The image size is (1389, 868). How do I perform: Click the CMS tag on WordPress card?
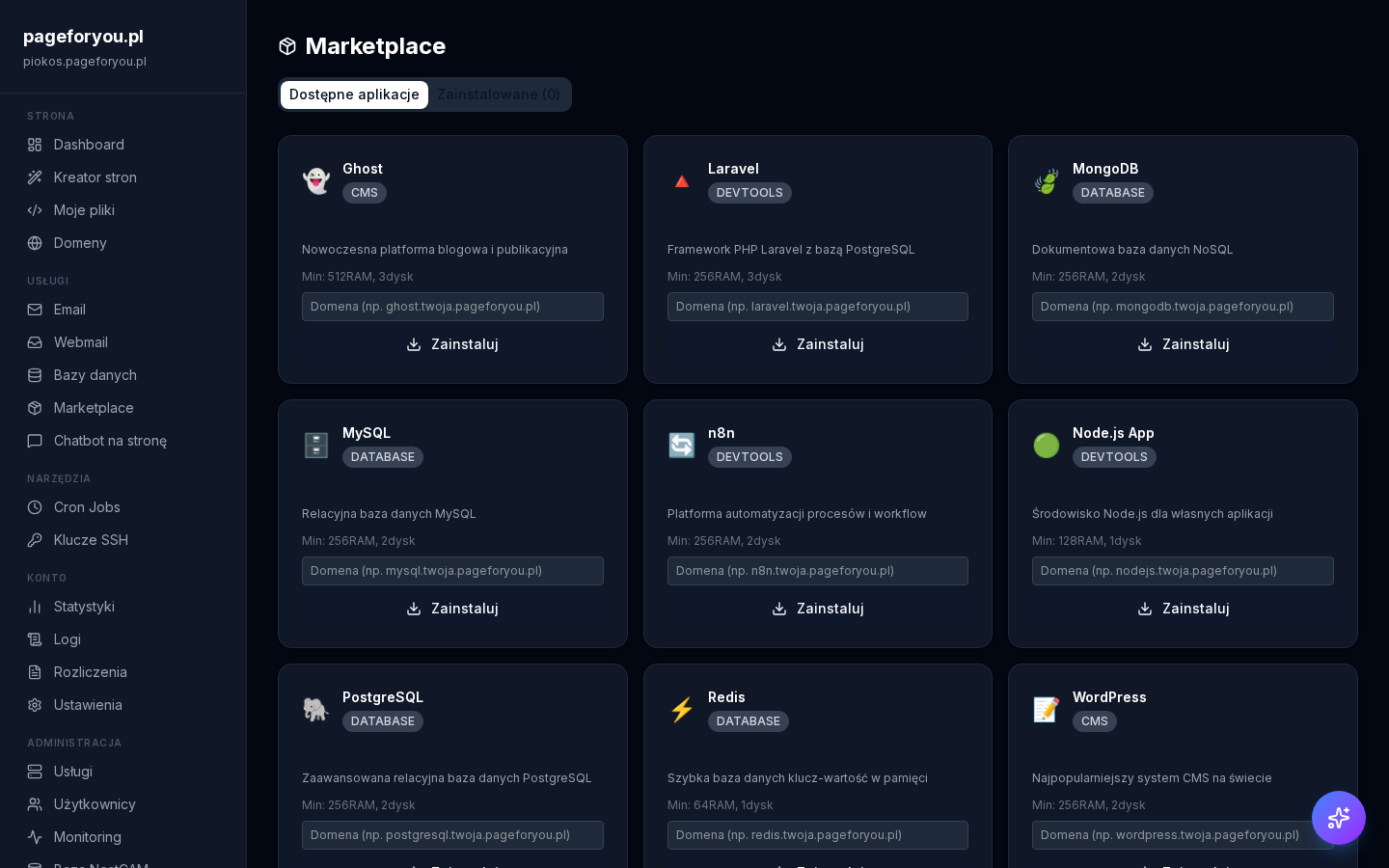tap(1095, 721)
